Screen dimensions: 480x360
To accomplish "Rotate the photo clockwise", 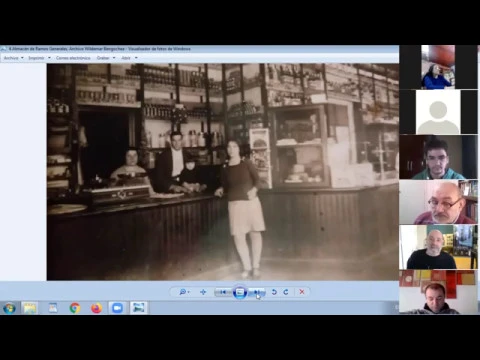I will coord(286,292).
